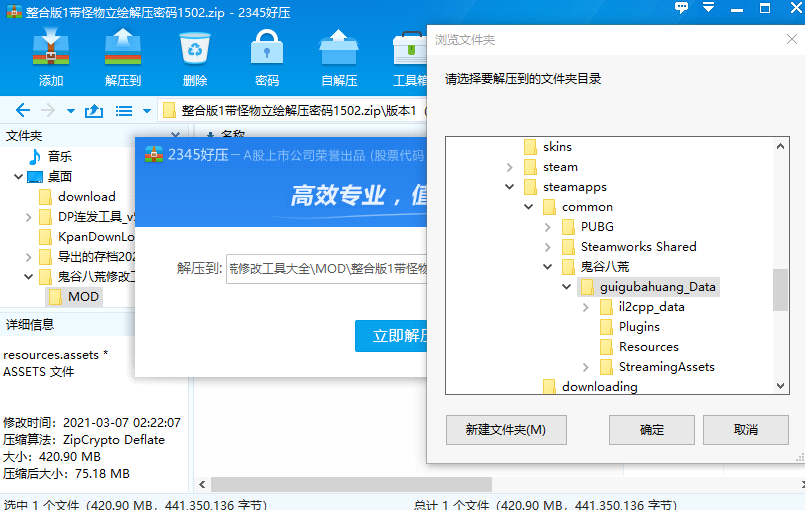Click the 详细信息 panel header
Image resolution: width=805 pixels, height=510 pixels.
[30, 325]
